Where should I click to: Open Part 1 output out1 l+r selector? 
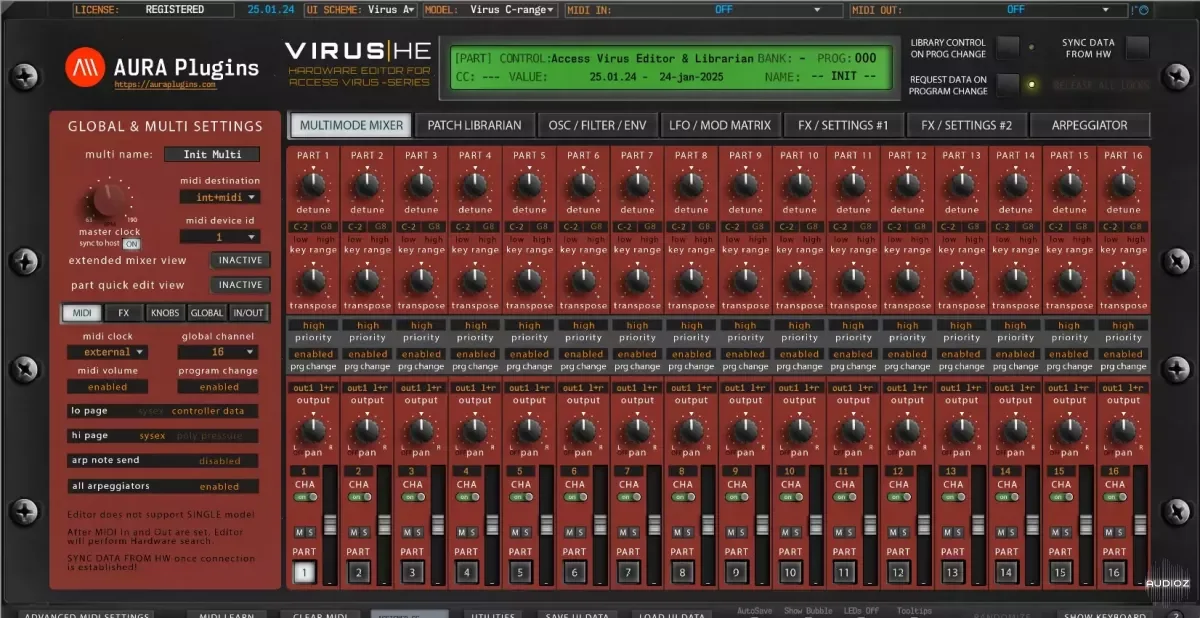click(312, 388)
